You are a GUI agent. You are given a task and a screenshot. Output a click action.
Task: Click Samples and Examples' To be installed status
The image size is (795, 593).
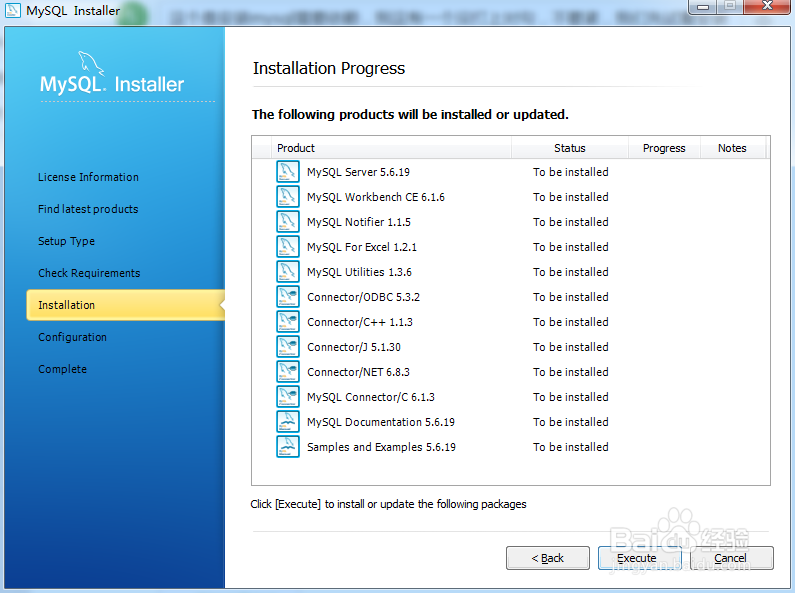tap(571, 447)
